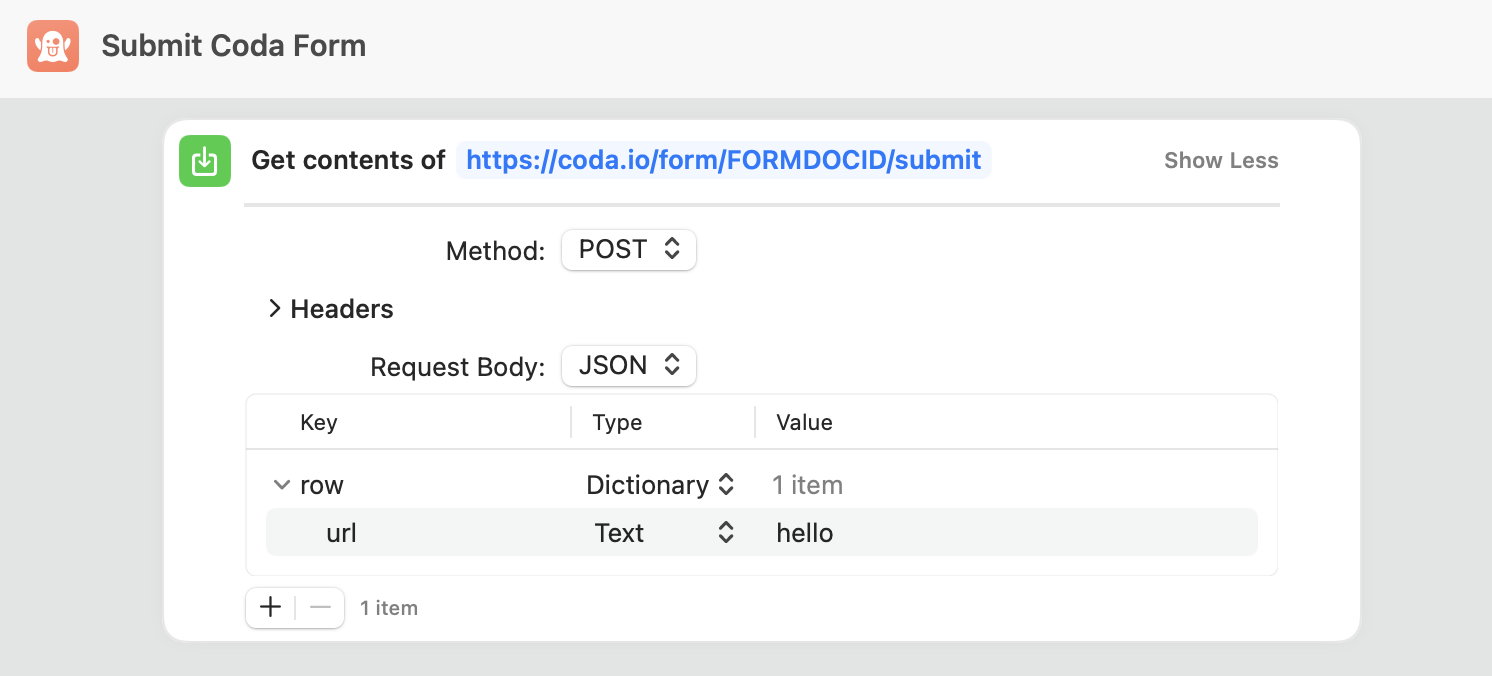Open the Request Body JSON dropdown

(628, 366)
